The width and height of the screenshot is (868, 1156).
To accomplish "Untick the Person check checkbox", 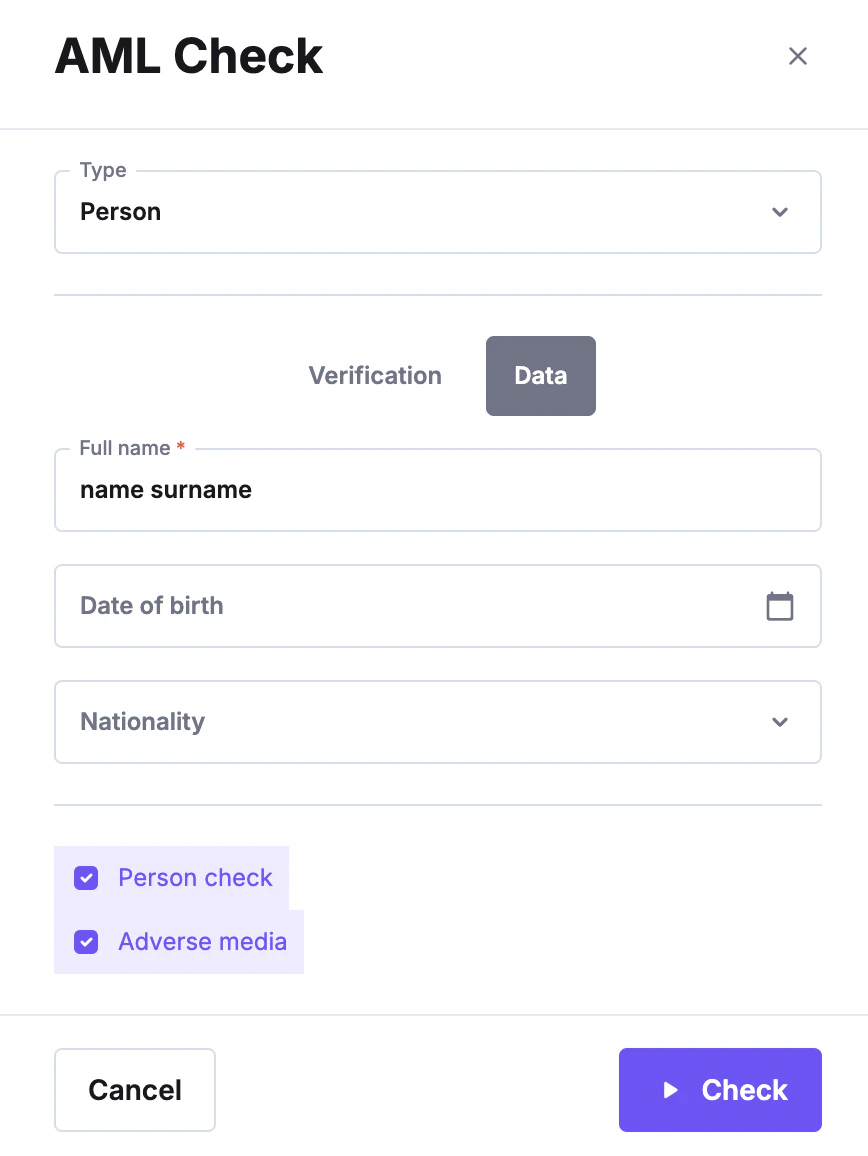I will pyautogui.click(x=86, y=878).
